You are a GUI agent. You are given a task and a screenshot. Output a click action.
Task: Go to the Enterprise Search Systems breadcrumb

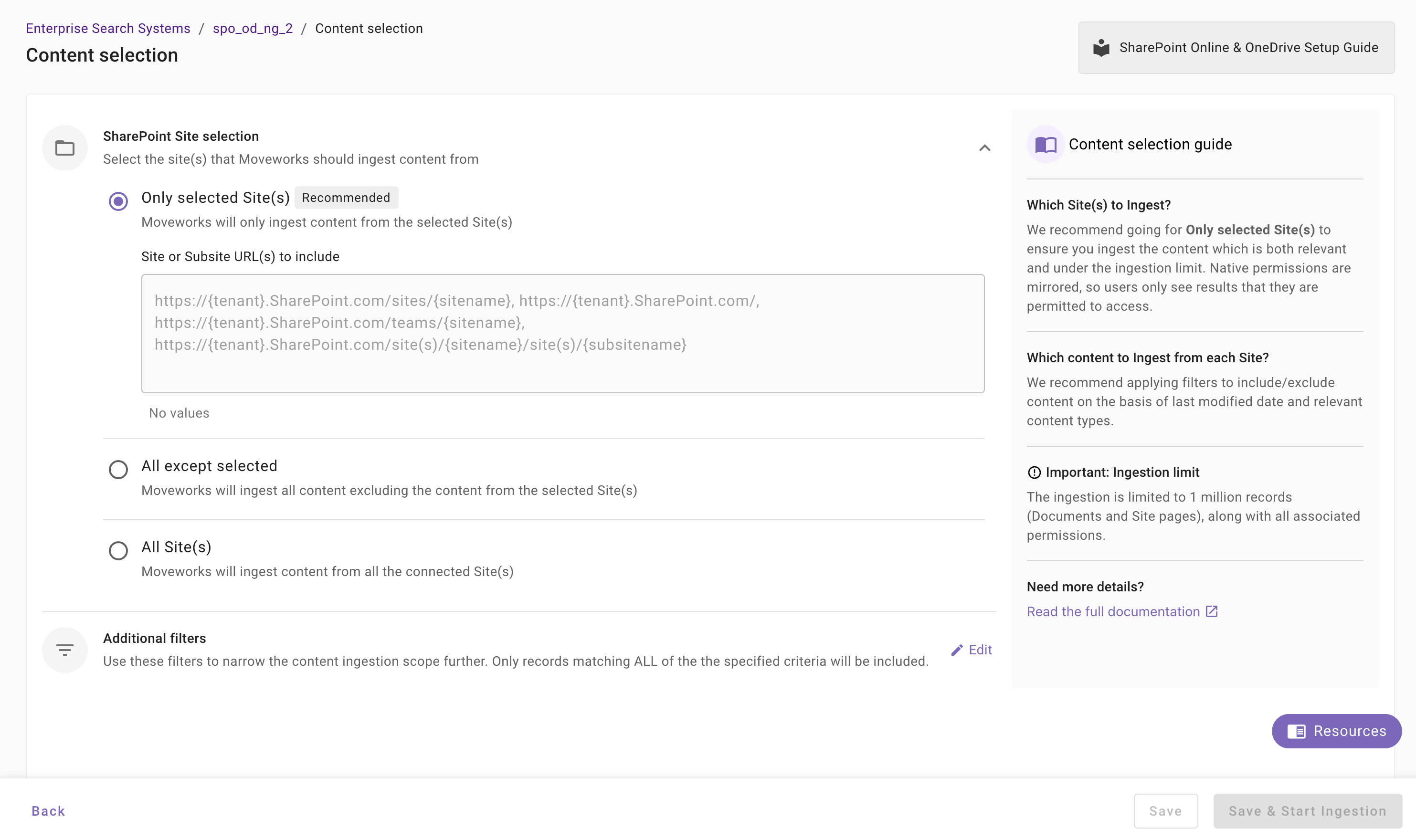[107, 28]
